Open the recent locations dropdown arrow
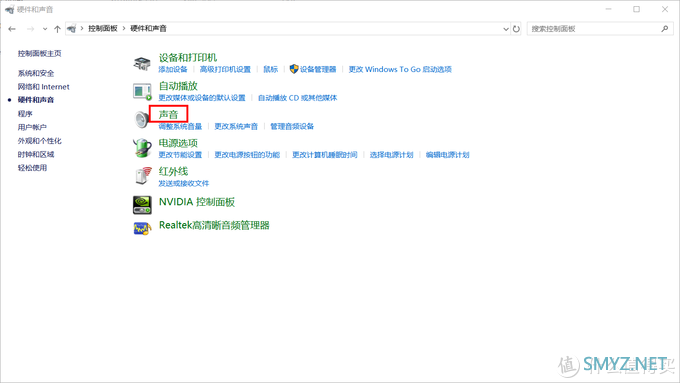Viewport: 680px width, 383px height. click(x=45, y=29)
